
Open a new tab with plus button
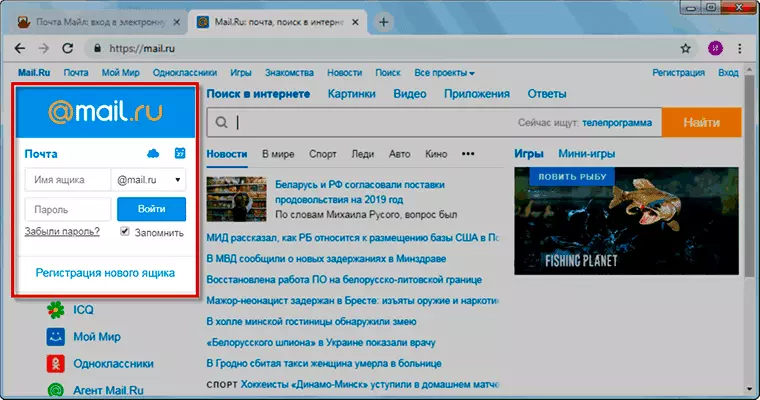click(x=383, y=22)
